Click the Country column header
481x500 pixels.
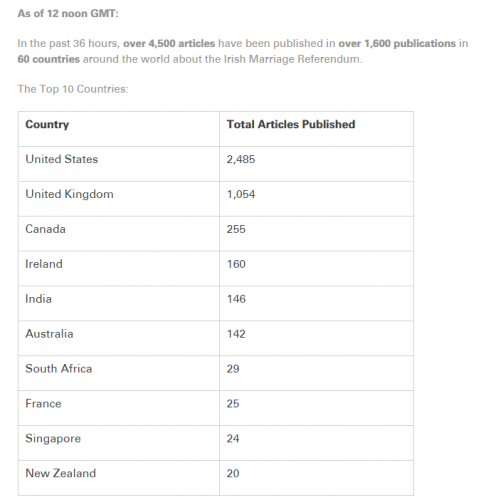pos(47,124)
